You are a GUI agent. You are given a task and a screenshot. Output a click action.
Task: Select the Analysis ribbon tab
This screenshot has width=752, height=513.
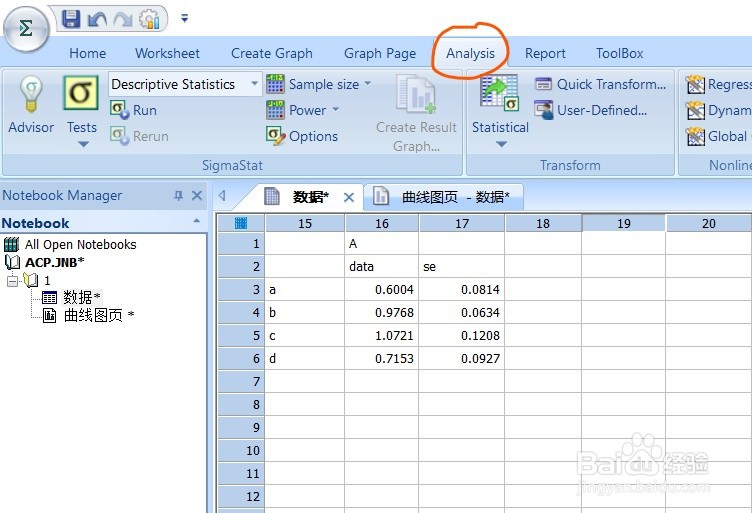tap(470, 53)
